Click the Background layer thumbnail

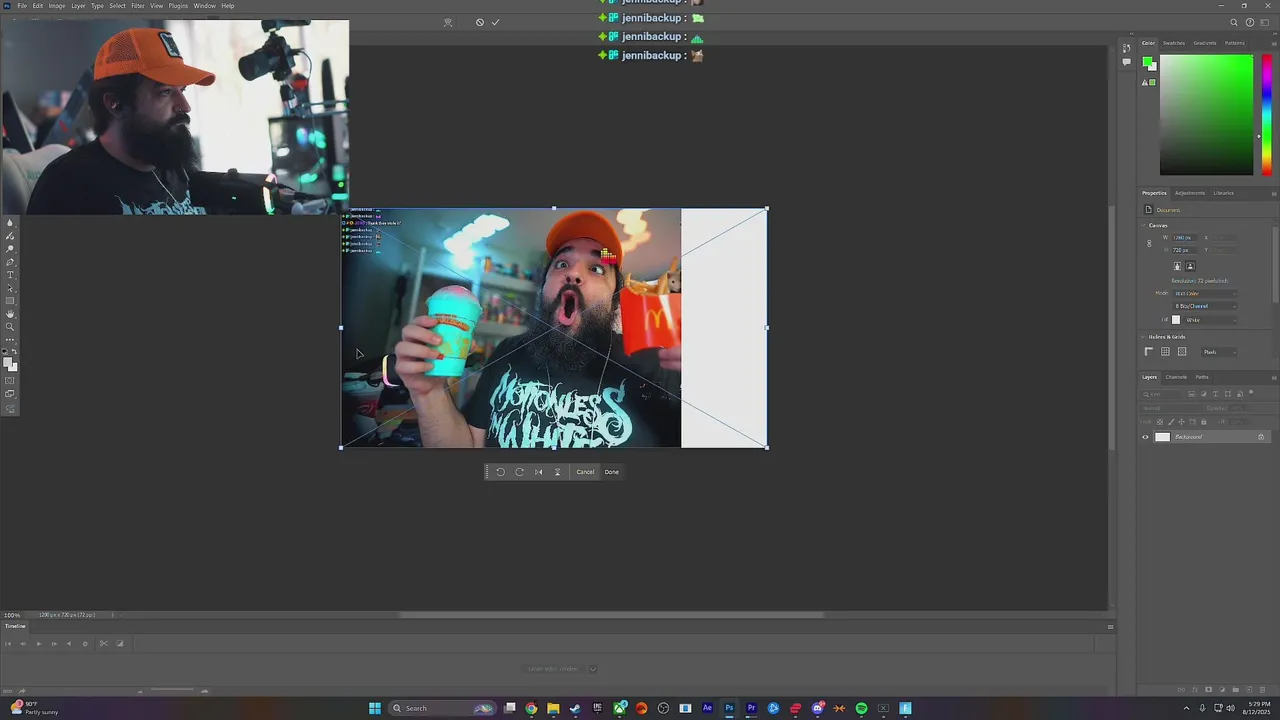click(1162, 437)
